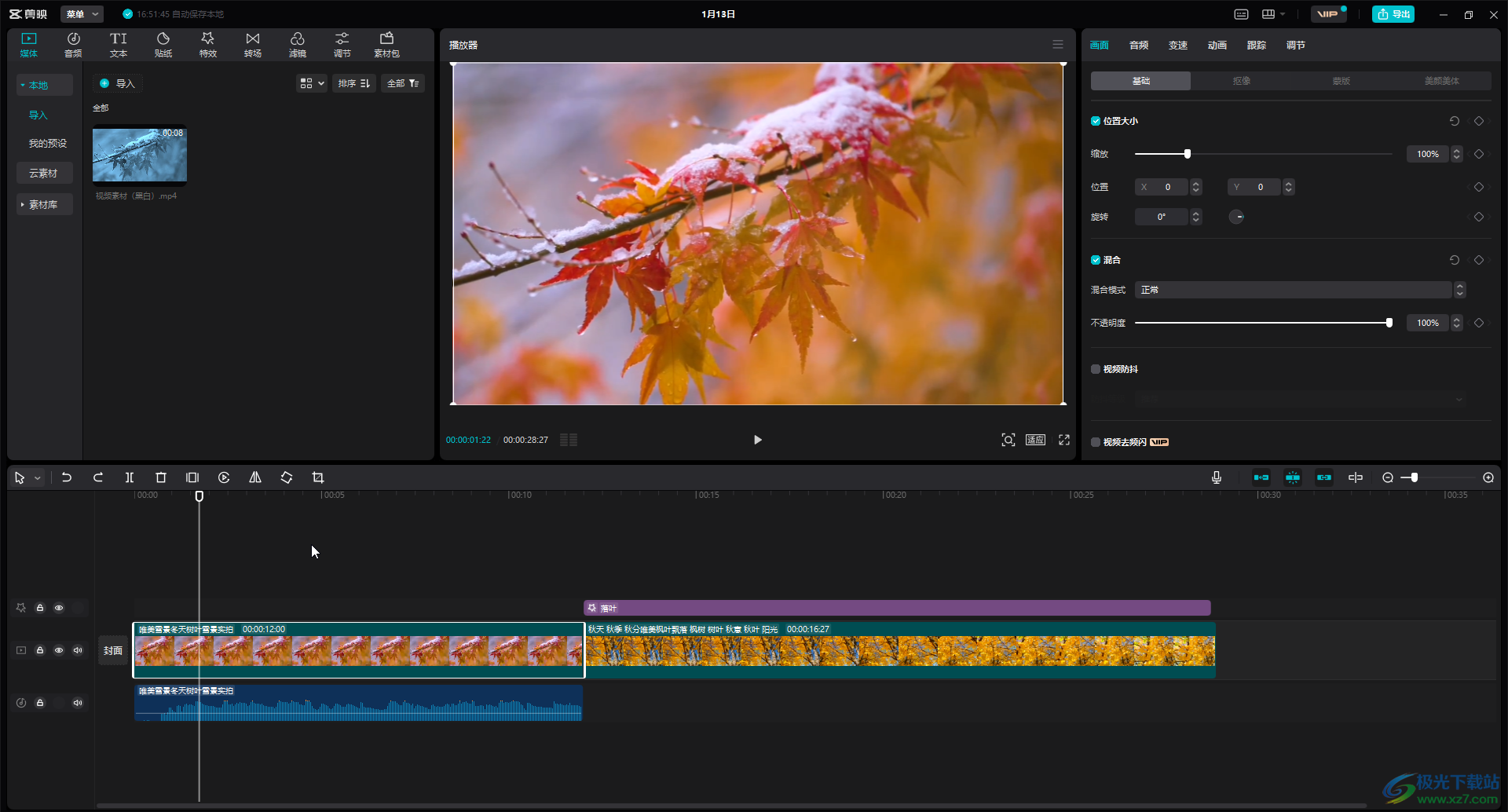
Task: Open the keyboard shortcuts icon
Action: point(1241,14)
